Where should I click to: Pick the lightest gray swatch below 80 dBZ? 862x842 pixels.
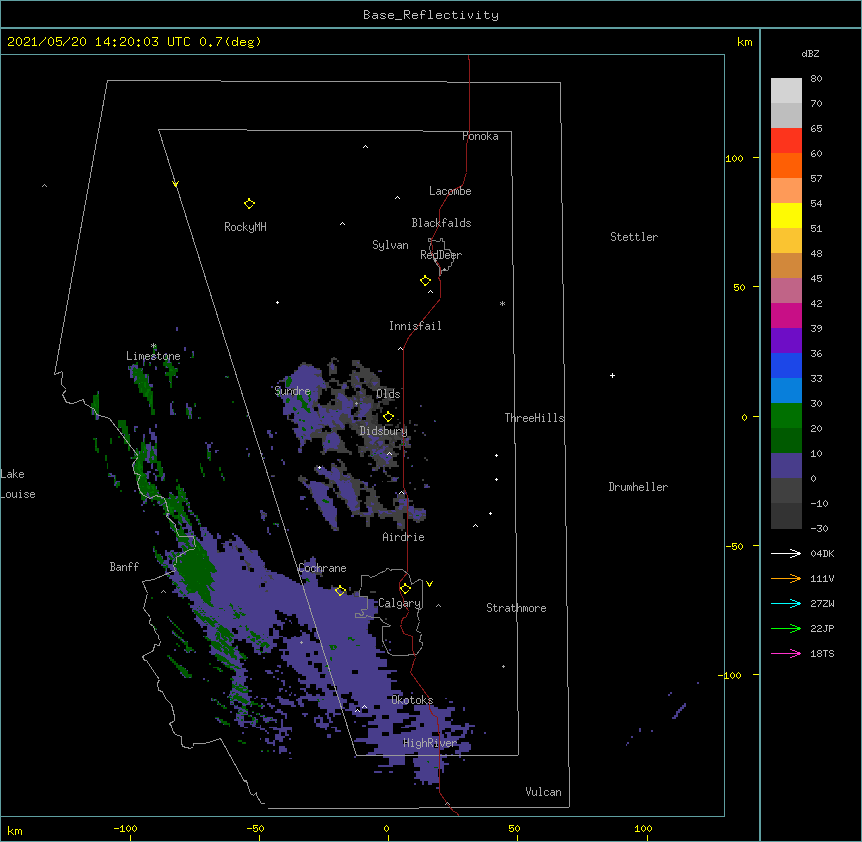tap(786, 91)
